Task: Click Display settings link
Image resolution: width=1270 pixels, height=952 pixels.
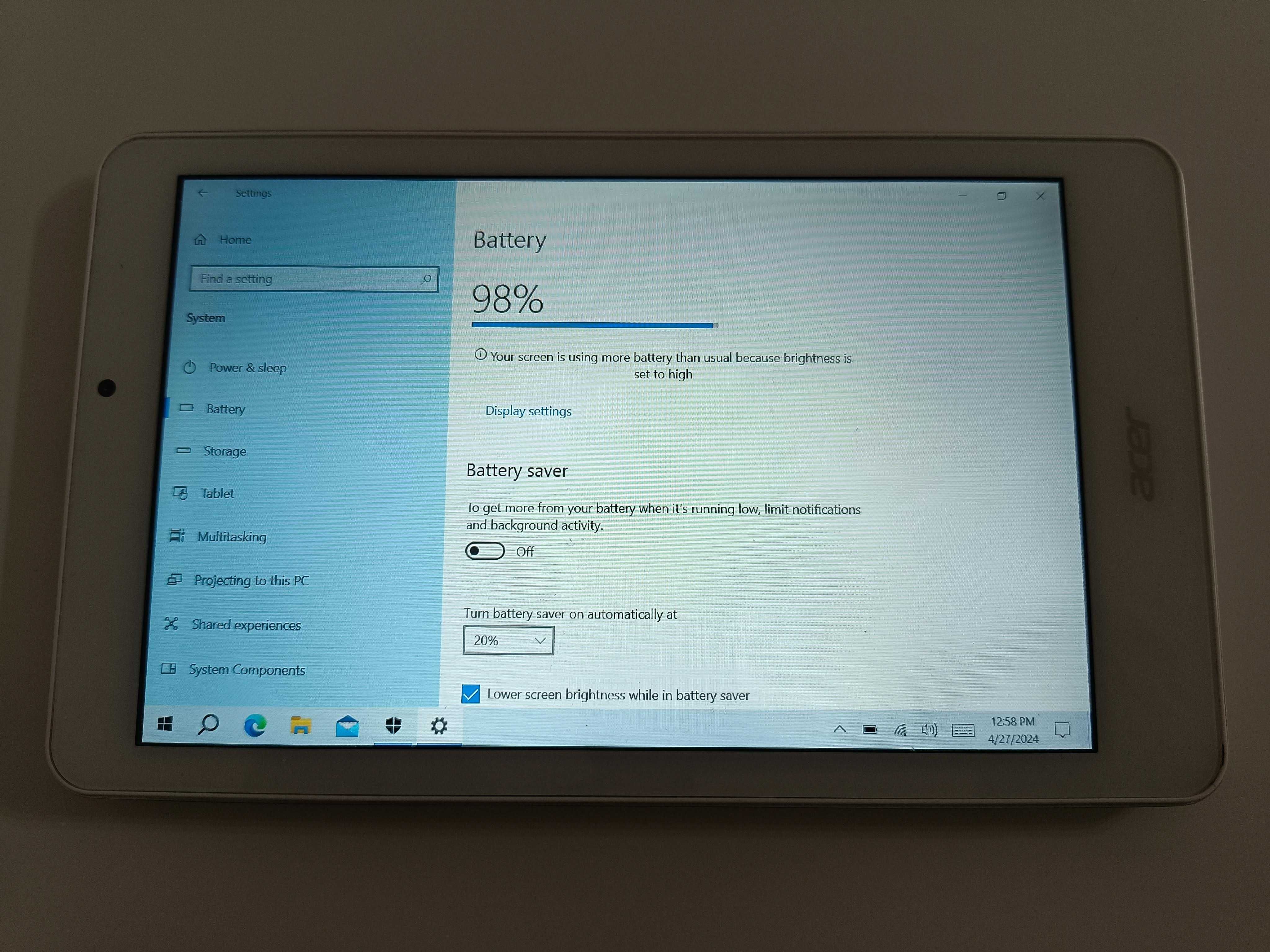Action: tap(527, 410)
